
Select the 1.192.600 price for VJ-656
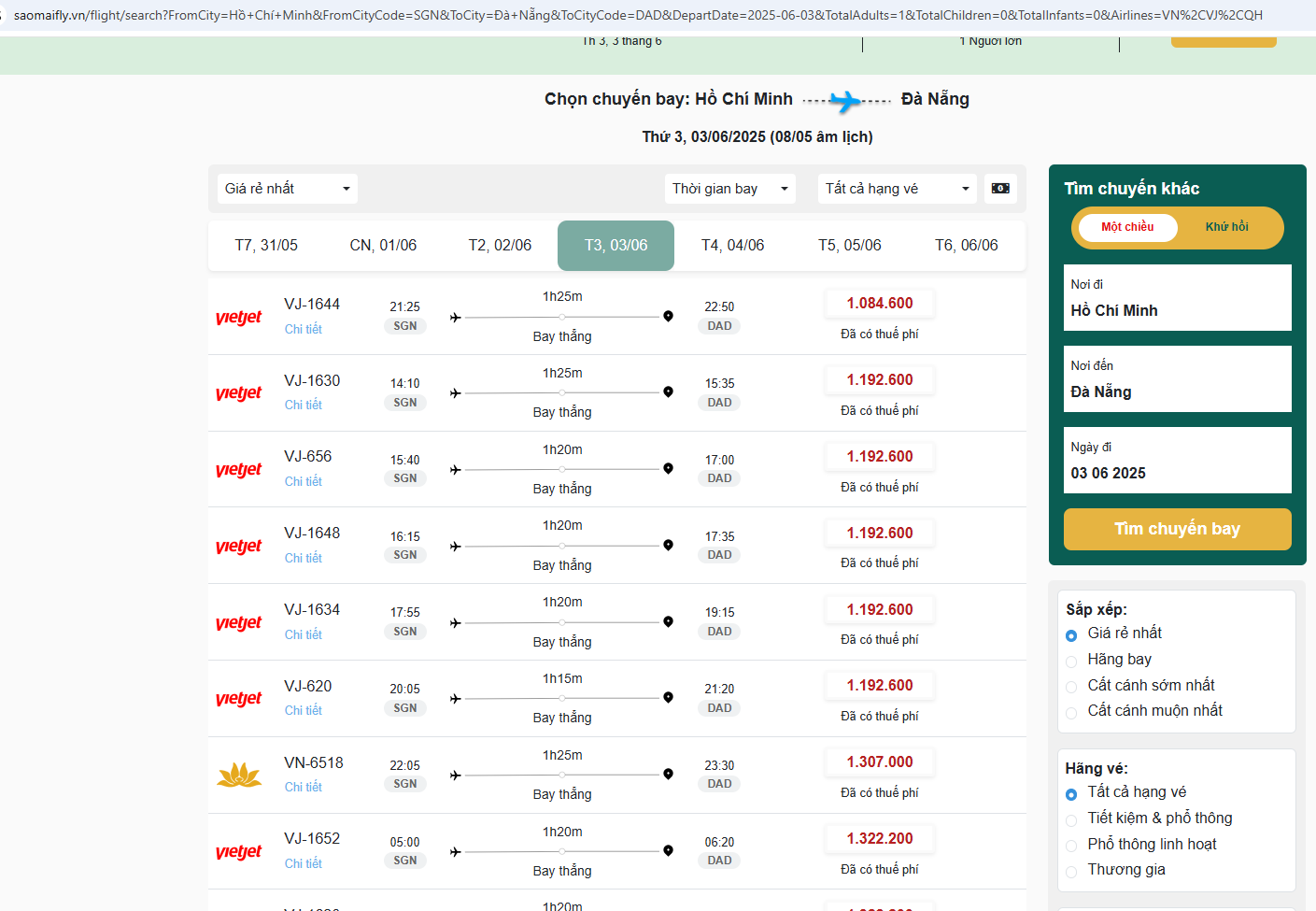point(880,457)
